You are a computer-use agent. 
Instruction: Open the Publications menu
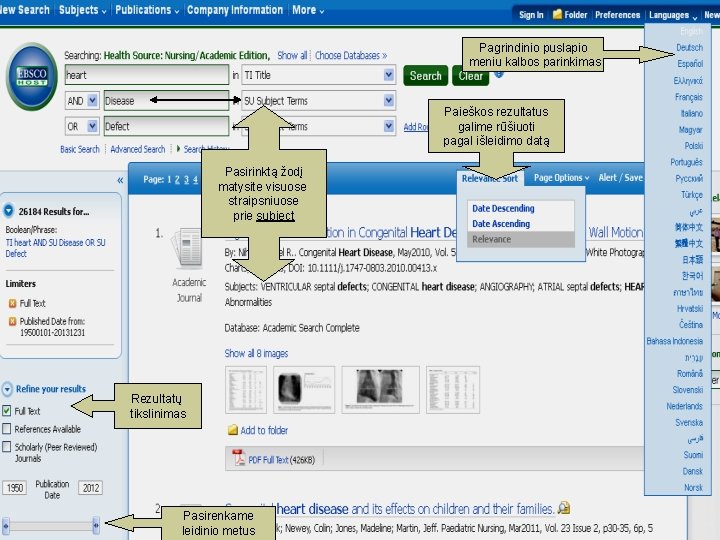pos(147,10)
